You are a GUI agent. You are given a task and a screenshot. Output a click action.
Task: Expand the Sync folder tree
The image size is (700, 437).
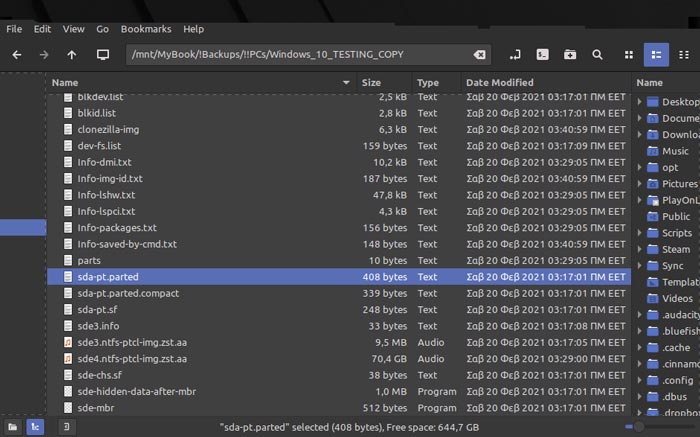(639, 266)
